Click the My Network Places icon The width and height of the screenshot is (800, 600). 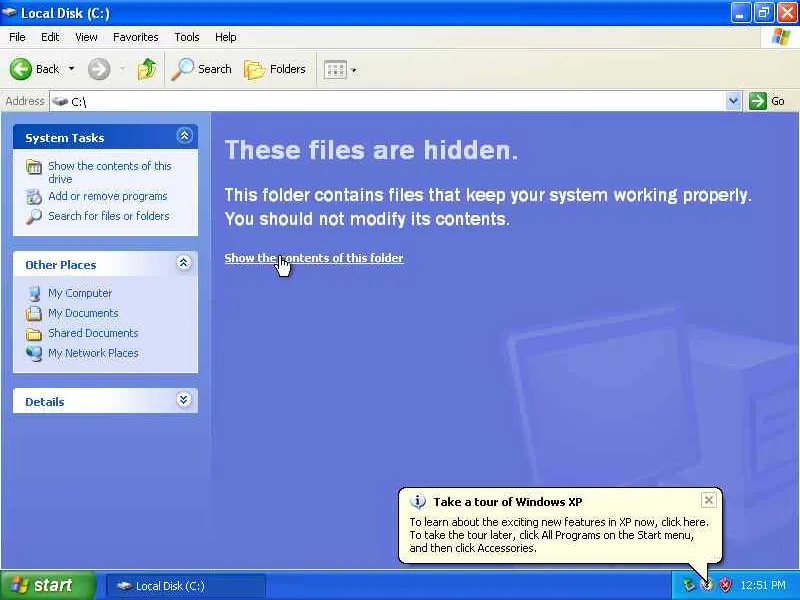[x=34, y=353]
